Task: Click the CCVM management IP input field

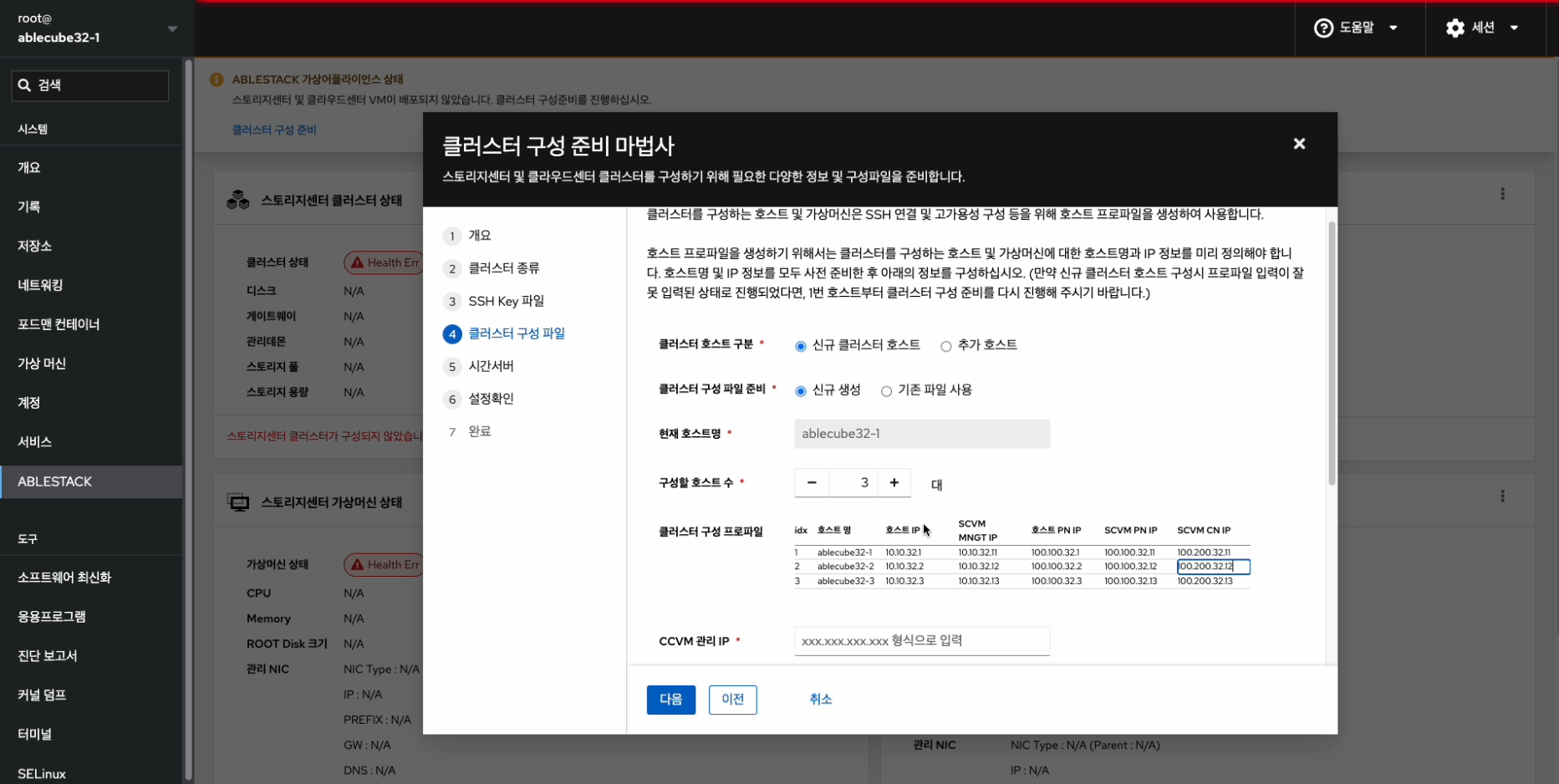Action: click(x=921, y=641)
